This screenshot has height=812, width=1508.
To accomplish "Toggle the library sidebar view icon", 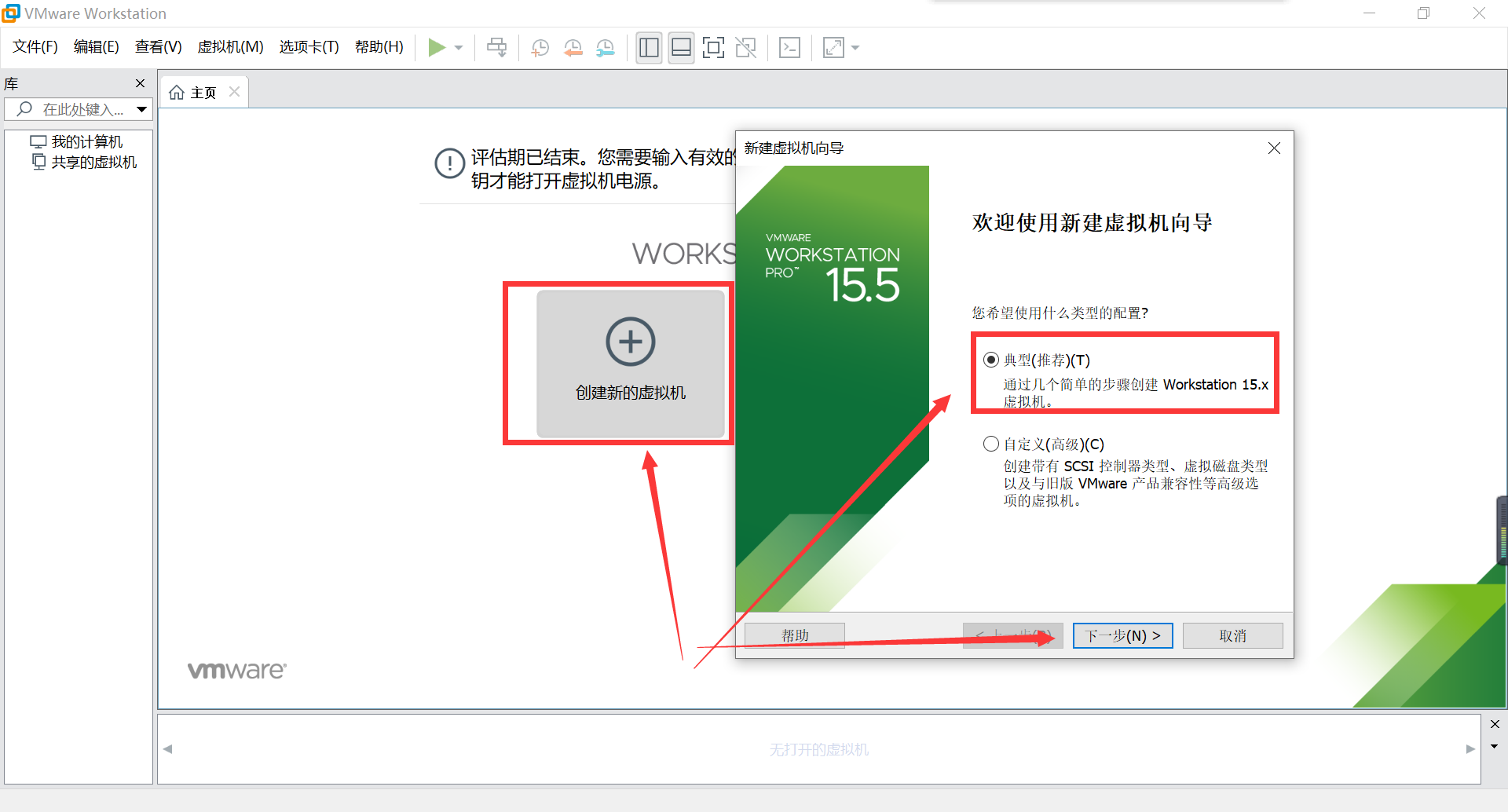I will click(x=649, y=48).
